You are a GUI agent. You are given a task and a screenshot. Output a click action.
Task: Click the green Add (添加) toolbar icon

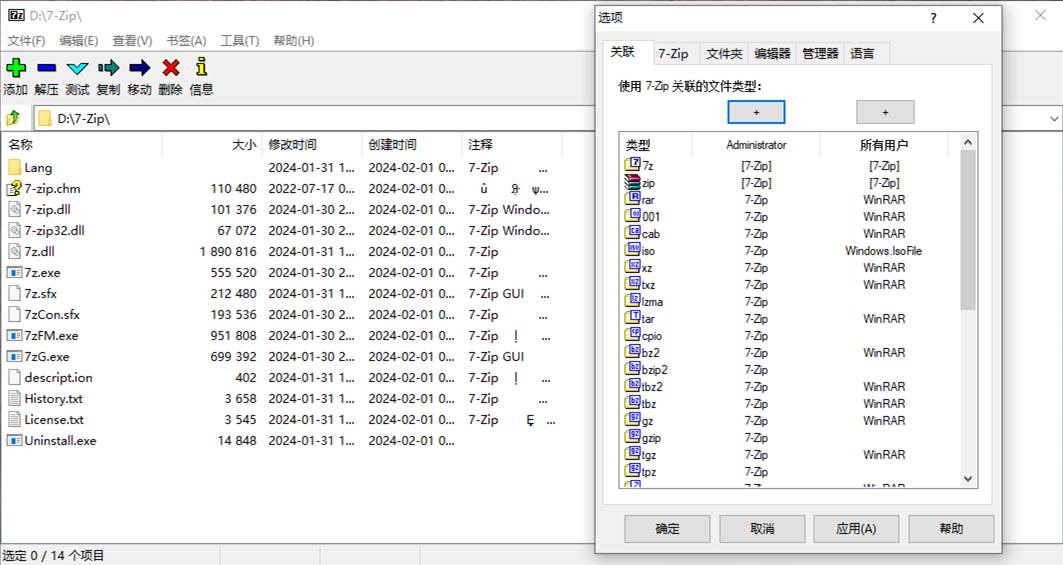16,67
